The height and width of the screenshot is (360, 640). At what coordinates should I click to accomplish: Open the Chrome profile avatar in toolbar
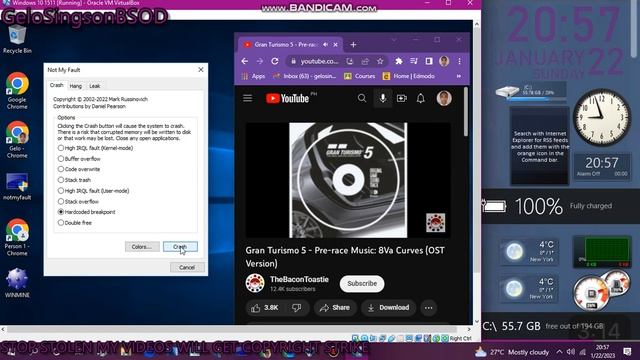(x=444, y=61)
